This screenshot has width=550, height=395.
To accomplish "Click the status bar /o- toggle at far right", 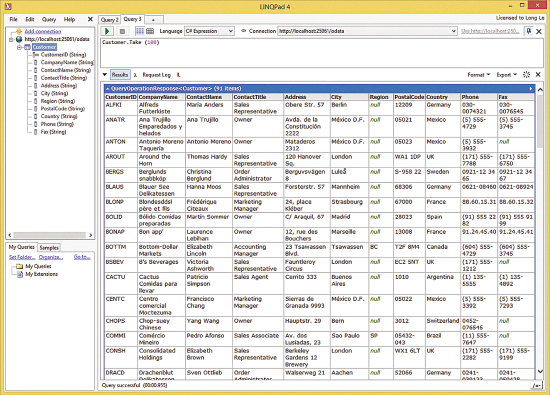I will (x=537, y=386).
